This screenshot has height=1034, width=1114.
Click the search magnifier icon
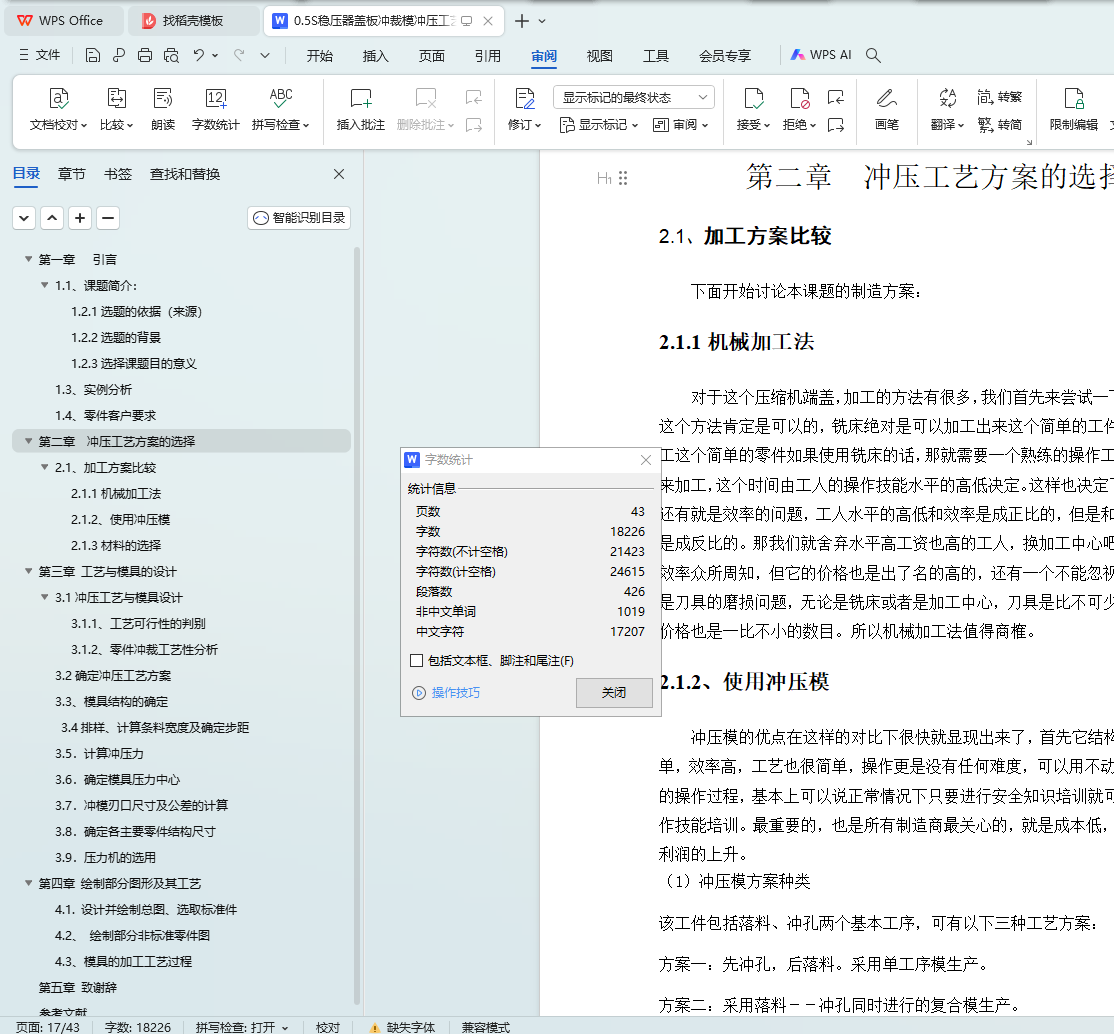[873, 55]
